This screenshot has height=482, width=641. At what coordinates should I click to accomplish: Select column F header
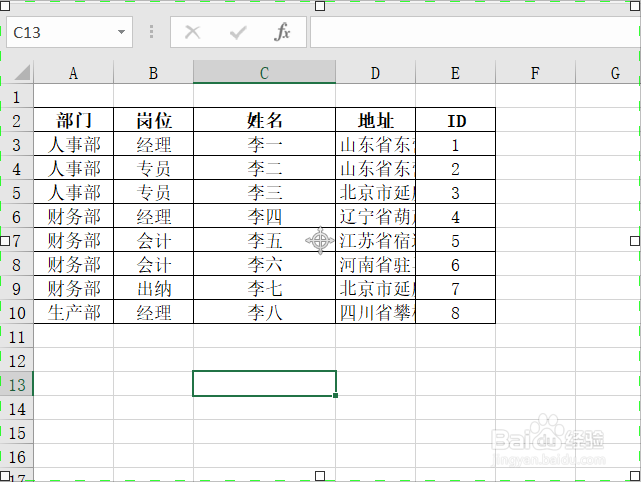(x=535, y=73)
